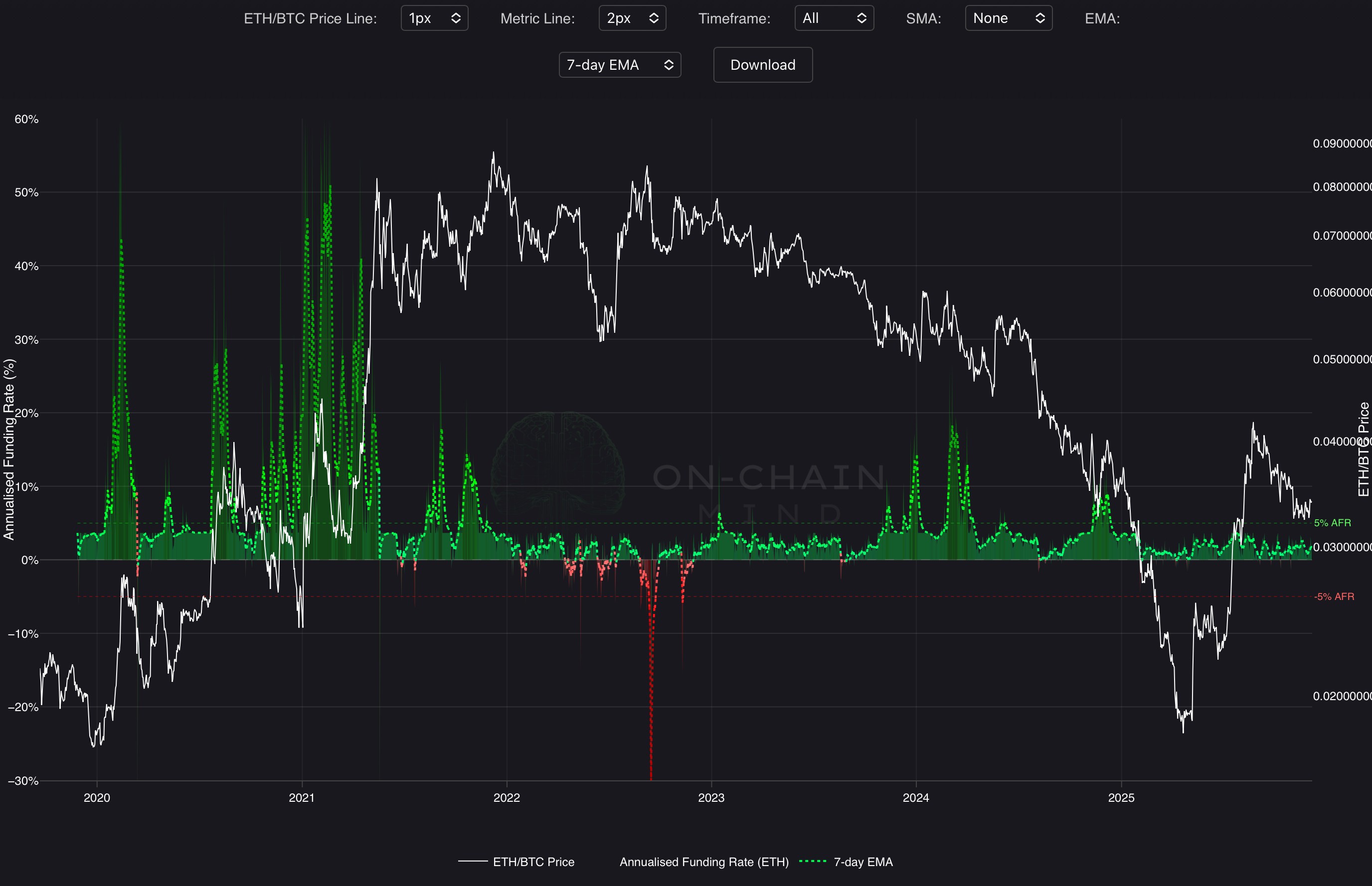
Task: Click the 2021 x-axis tick label
Action: click(302, 798)
